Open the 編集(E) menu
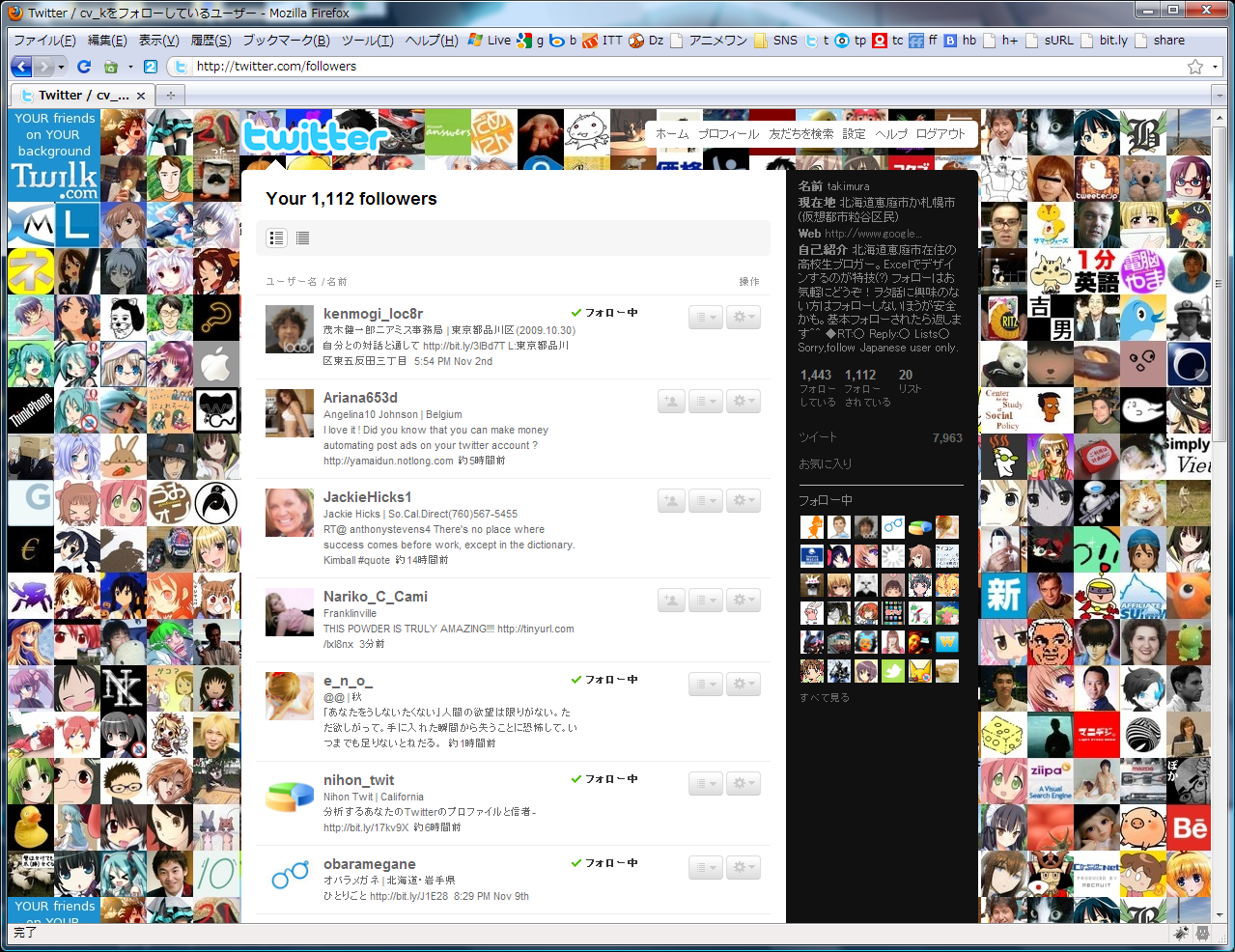 (107, 41)
